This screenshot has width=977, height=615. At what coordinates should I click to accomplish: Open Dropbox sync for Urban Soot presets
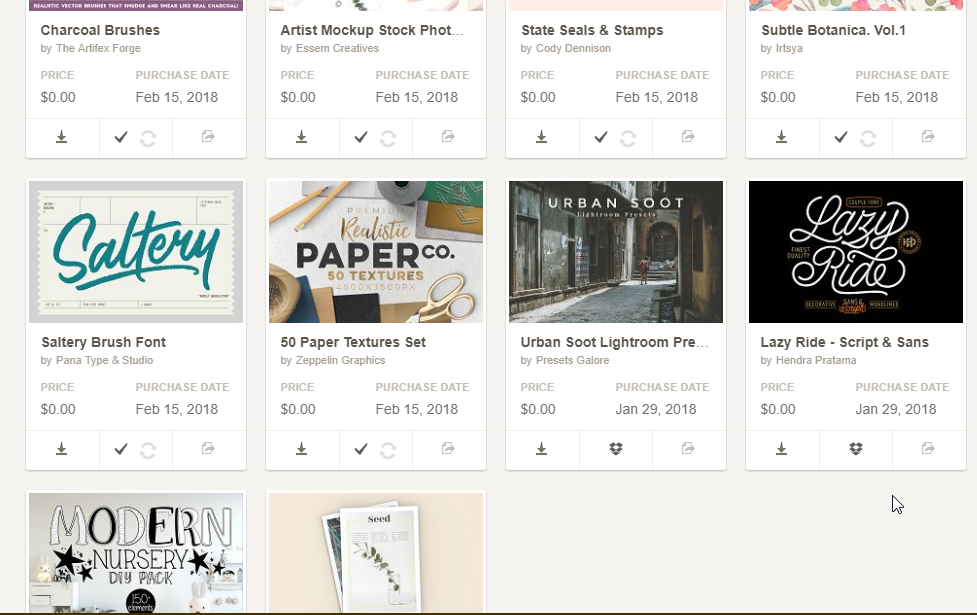tap(615, 450)
